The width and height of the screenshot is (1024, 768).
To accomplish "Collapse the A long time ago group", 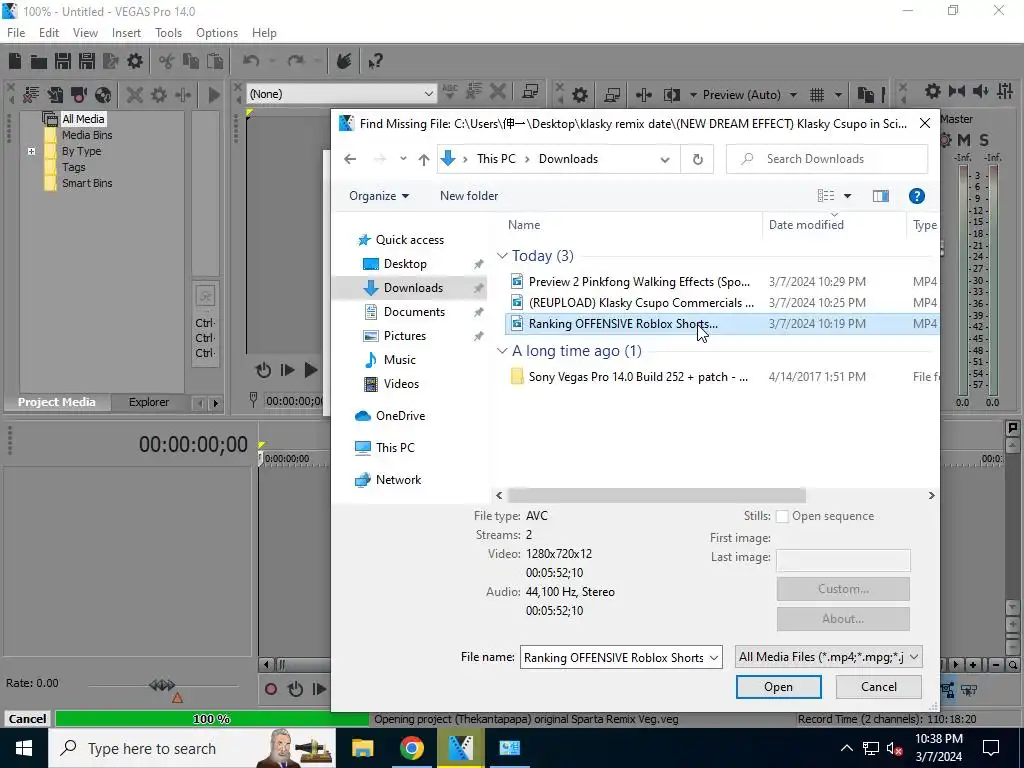I will pyautogui.click(x=502, y=351).
